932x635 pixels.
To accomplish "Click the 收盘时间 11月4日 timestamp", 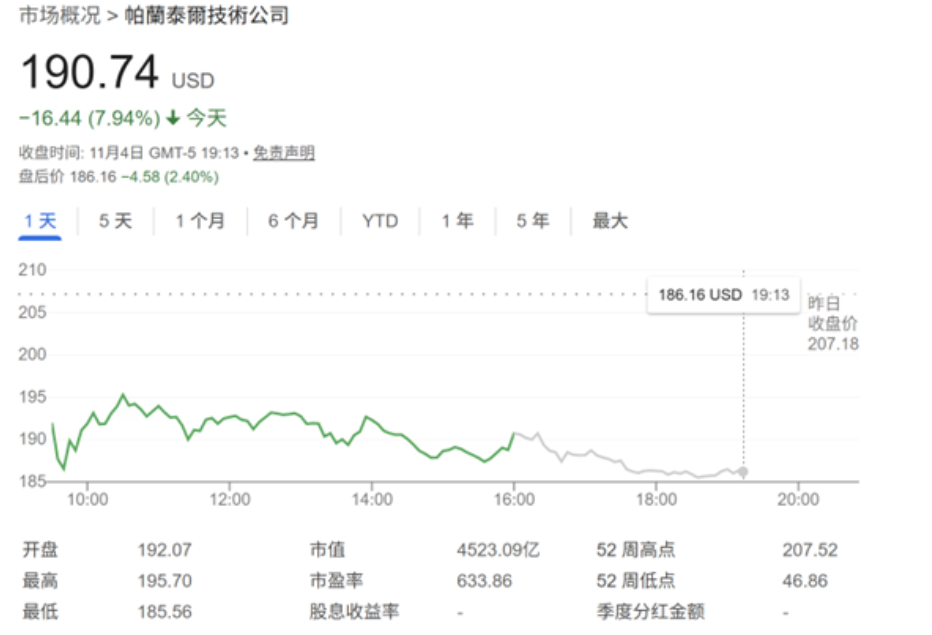I will pos(128,153).
